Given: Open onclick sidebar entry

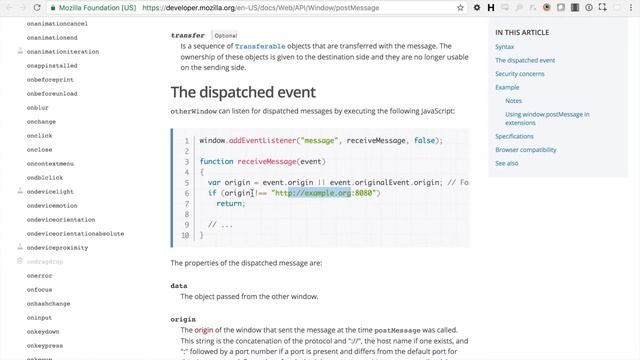Looking at the screenshot, I should (x=39, y=136).
